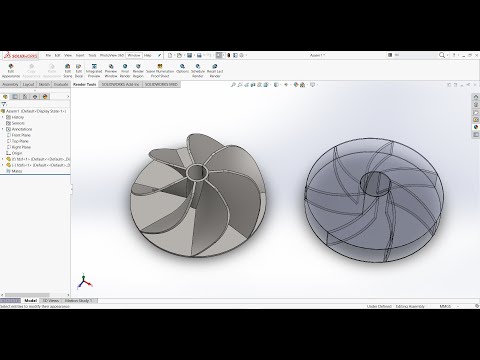Open the Help menu

tap(148, 55)
